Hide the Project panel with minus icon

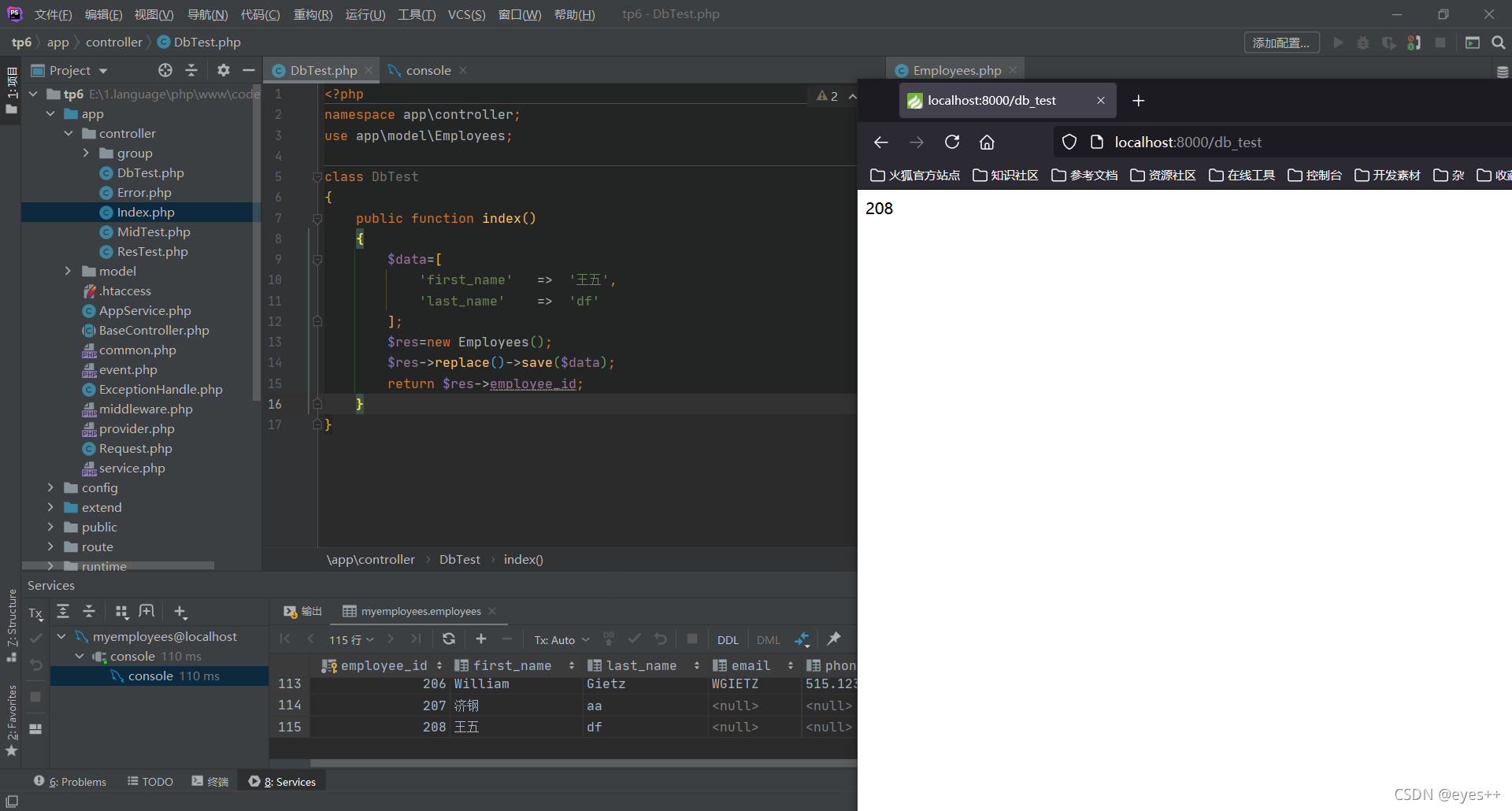[249, 70]
